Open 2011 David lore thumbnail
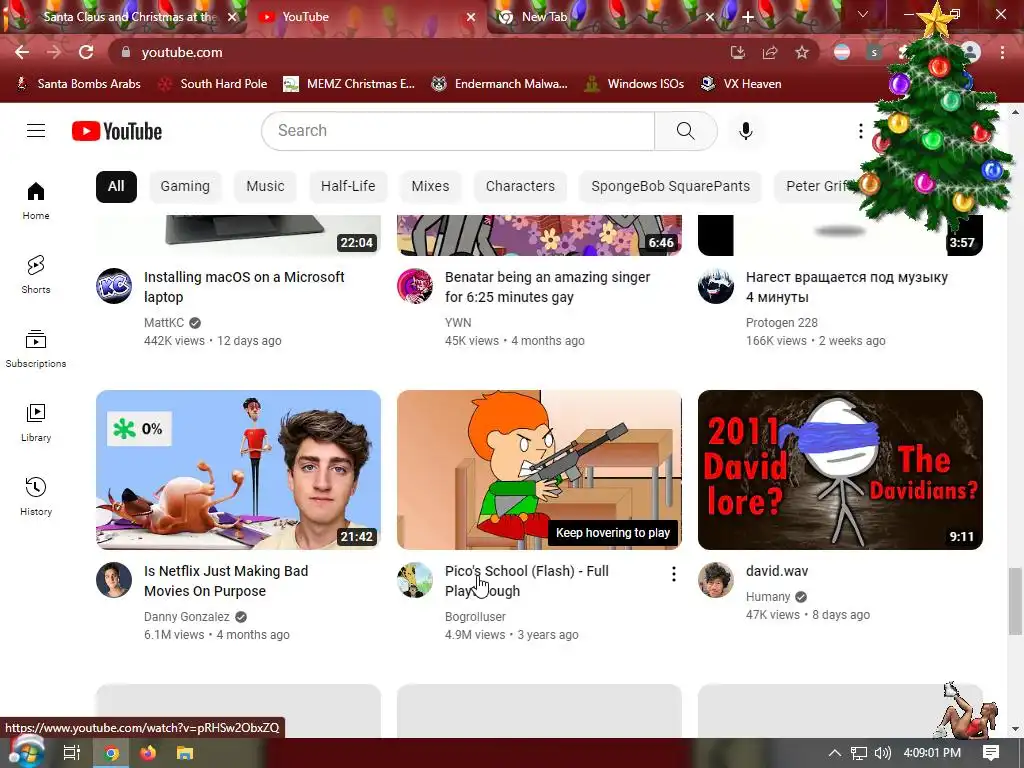 [x=840, y=470]
